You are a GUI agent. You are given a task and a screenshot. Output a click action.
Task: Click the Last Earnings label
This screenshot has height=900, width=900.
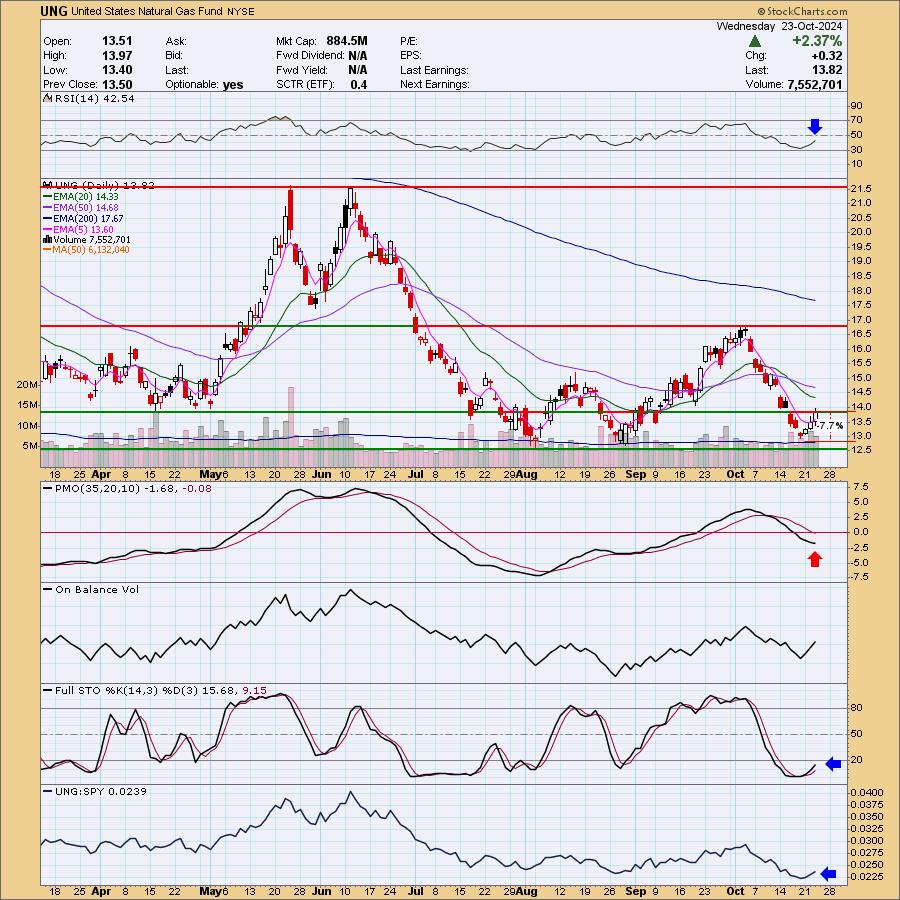(x=434, y=70)
